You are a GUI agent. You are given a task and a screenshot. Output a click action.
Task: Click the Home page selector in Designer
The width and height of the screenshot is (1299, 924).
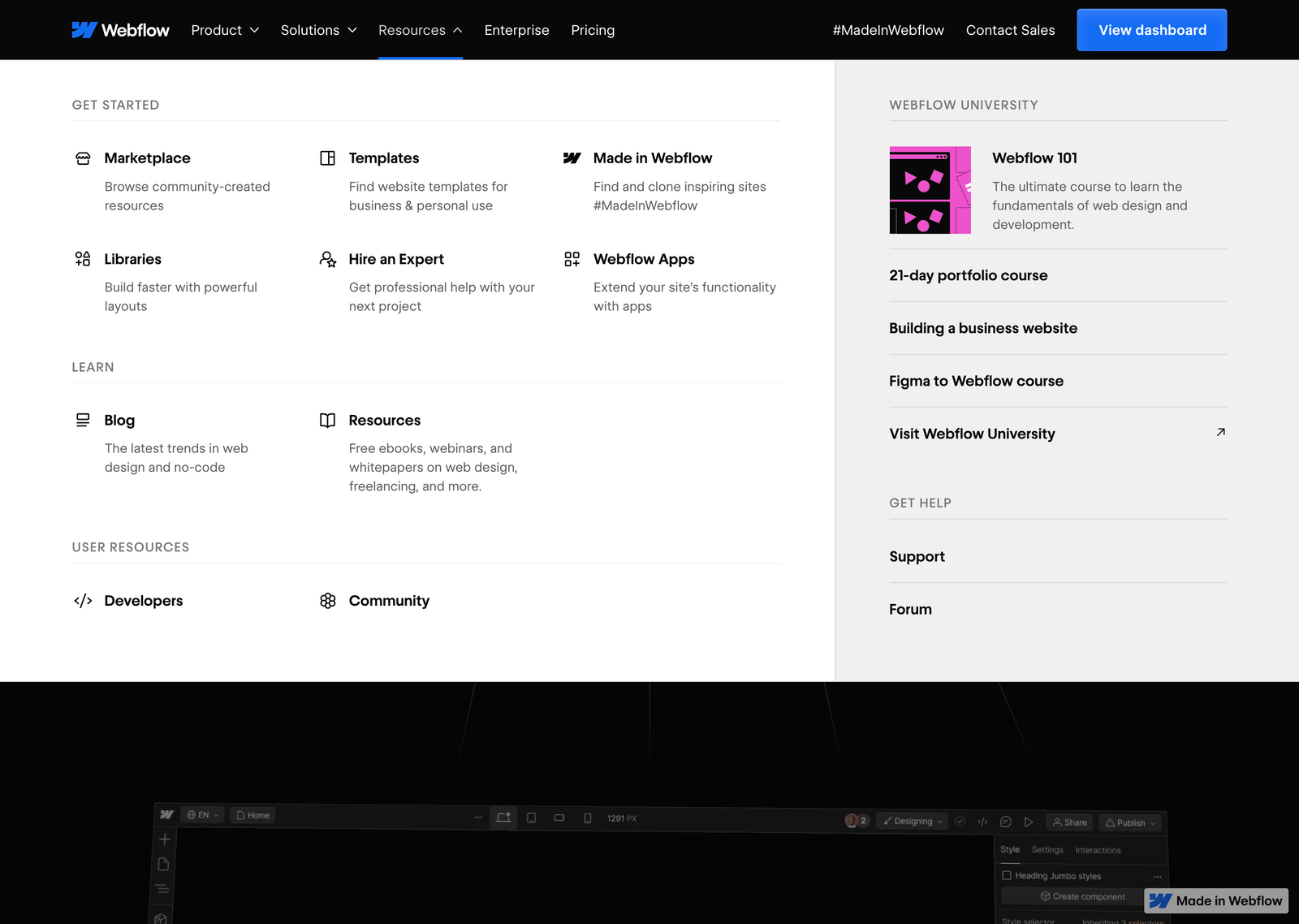coord(252,815)
